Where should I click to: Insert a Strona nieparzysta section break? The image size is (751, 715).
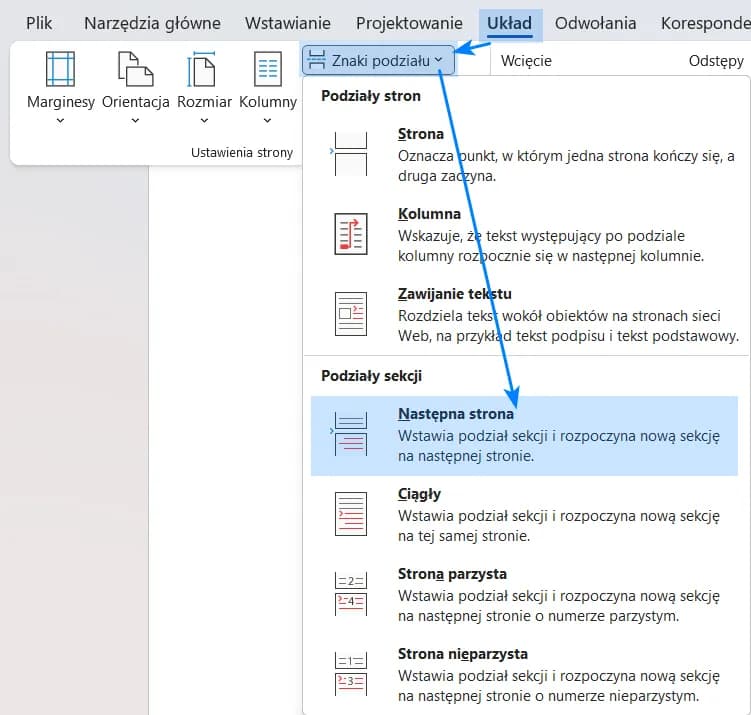[350, 673]
